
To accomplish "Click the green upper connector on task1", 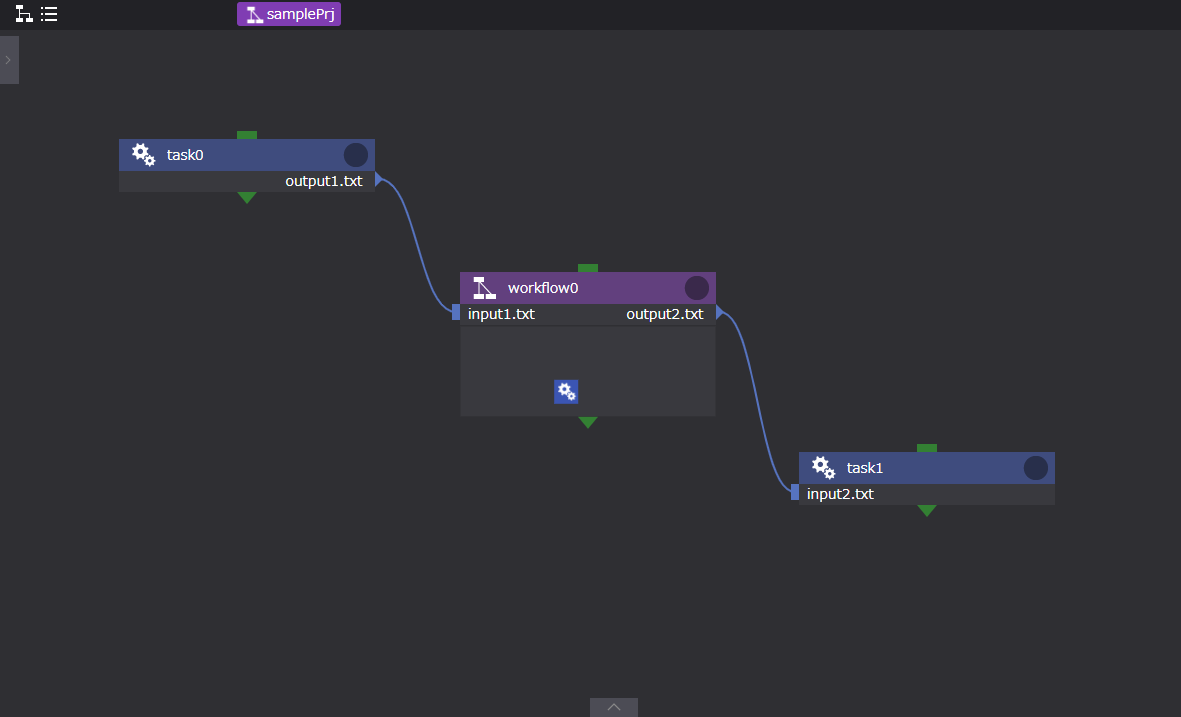I will (x=927, y=448).
